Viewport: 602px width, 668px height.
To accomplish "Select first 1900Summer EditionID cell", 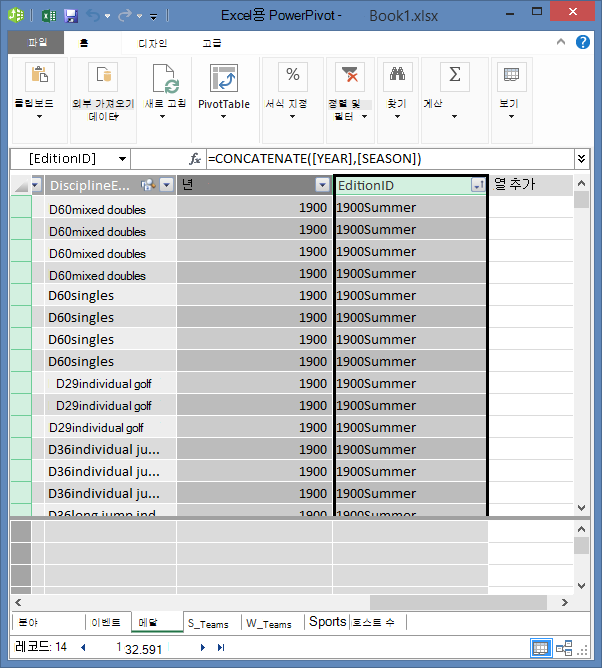I will click(411, 207).
